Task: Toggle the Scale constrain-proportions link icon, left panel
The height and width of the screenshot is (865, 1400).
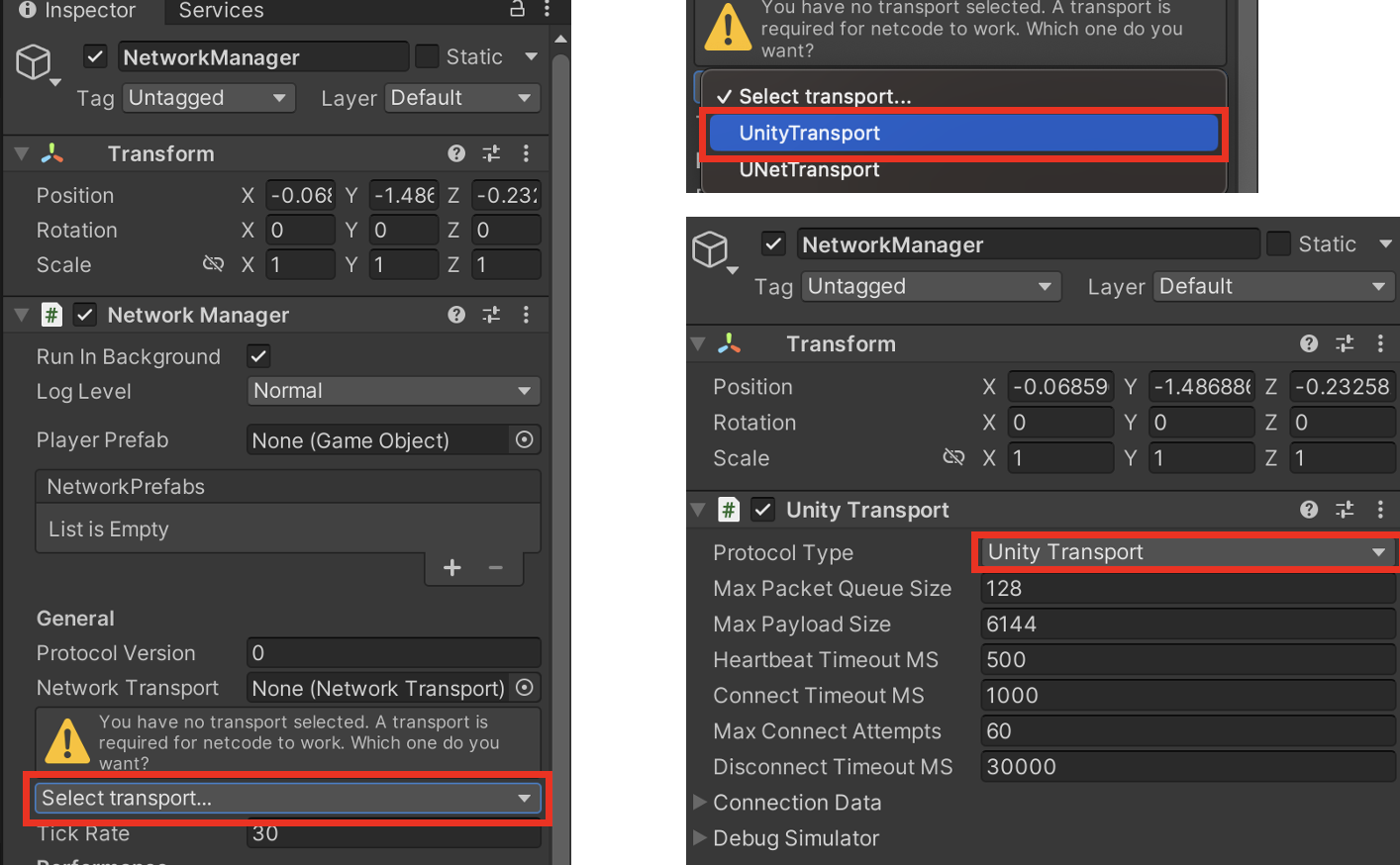Action: tap(213, 263)
